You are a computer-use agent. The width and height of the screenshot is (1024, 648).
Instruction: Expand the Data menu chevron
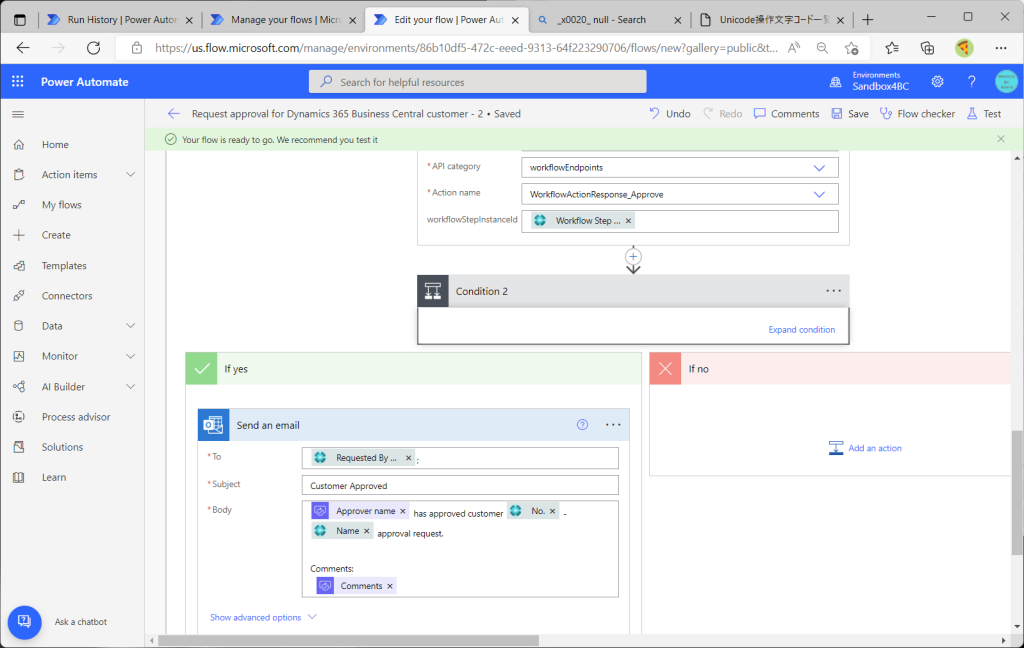click(x=131, y=325)
